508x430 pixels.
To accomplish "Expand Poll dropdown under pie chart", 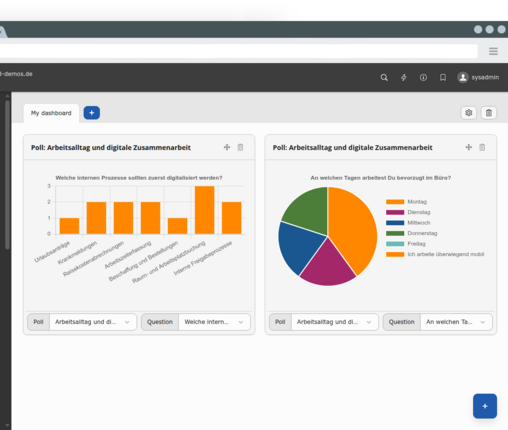I will (x=335, y=322).
